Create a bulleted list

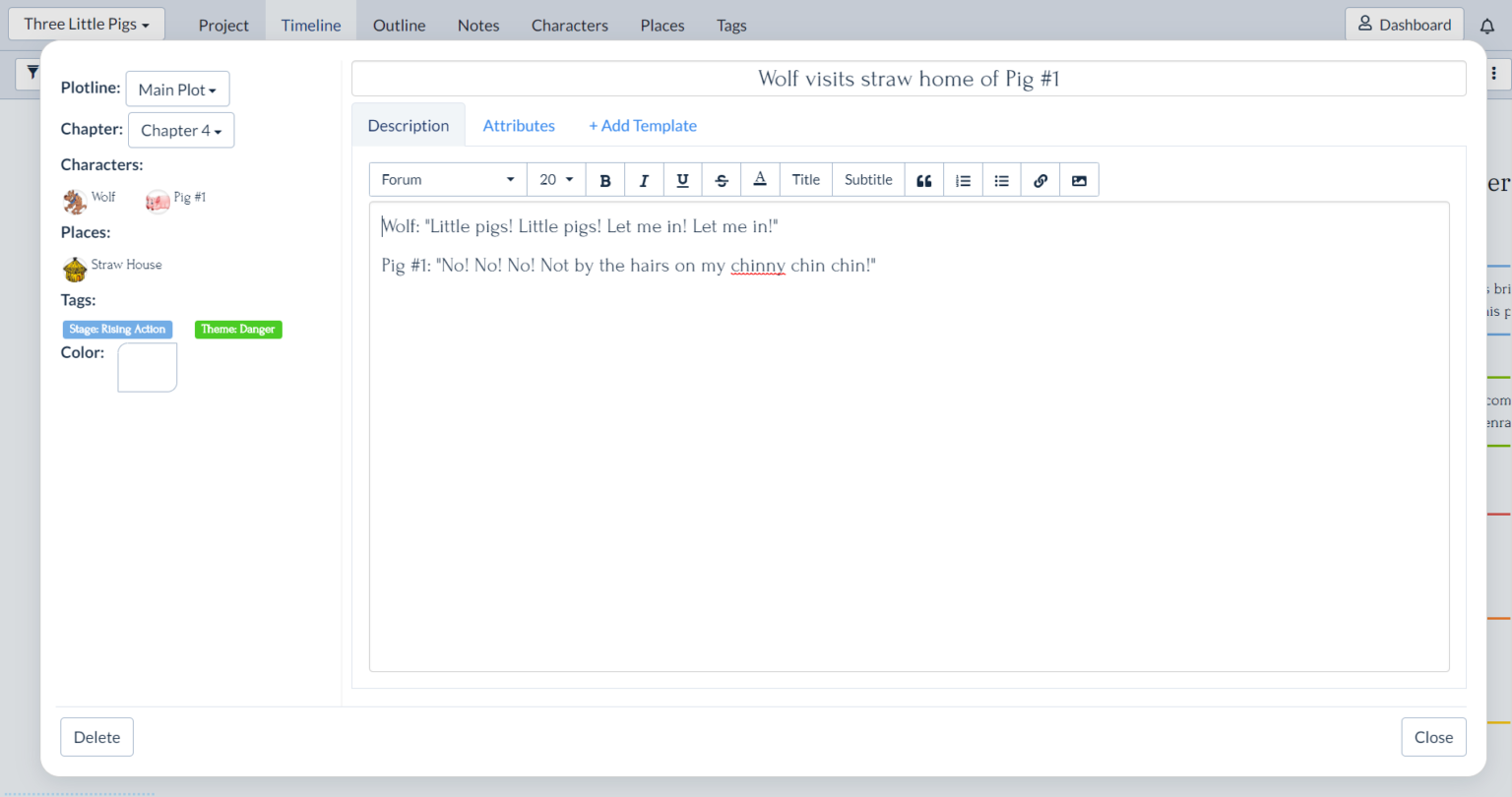click(1001, 180)
